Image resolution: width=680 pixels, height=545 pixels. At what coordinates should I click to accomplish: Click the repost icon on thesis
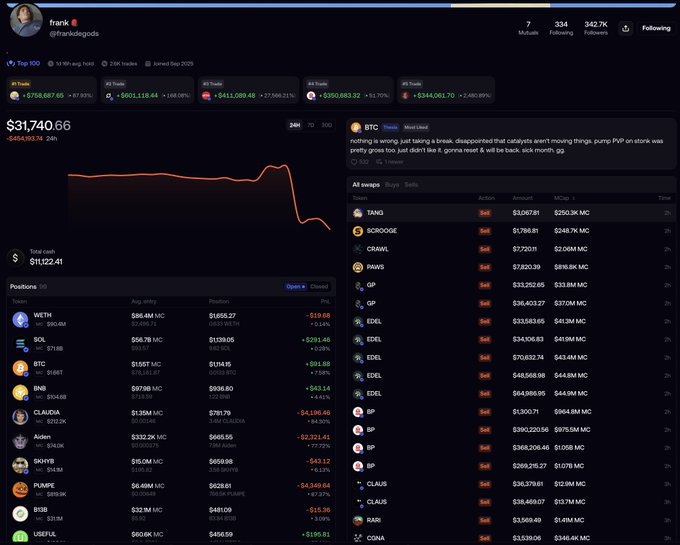[x=379, y=162]
